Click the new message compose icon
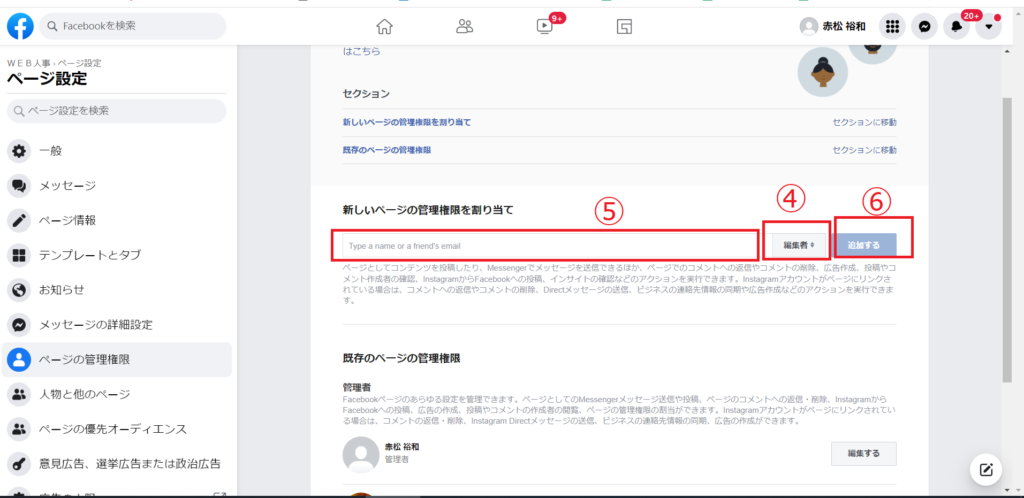The image size is (1024, 498). [x=986, y=469]
